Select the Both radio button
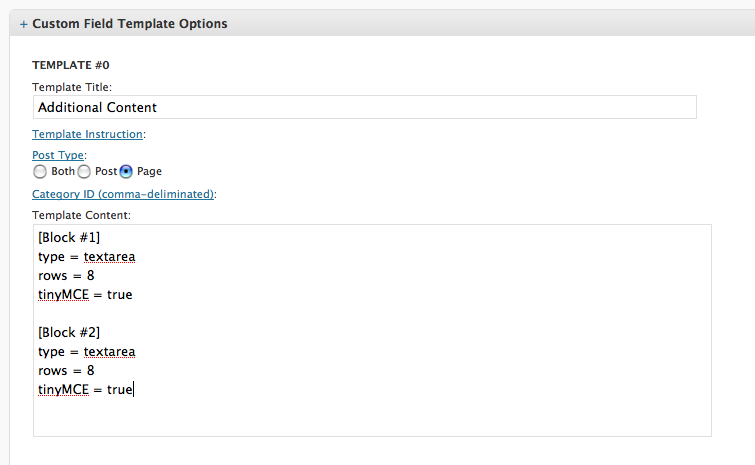 click(40, 171)
